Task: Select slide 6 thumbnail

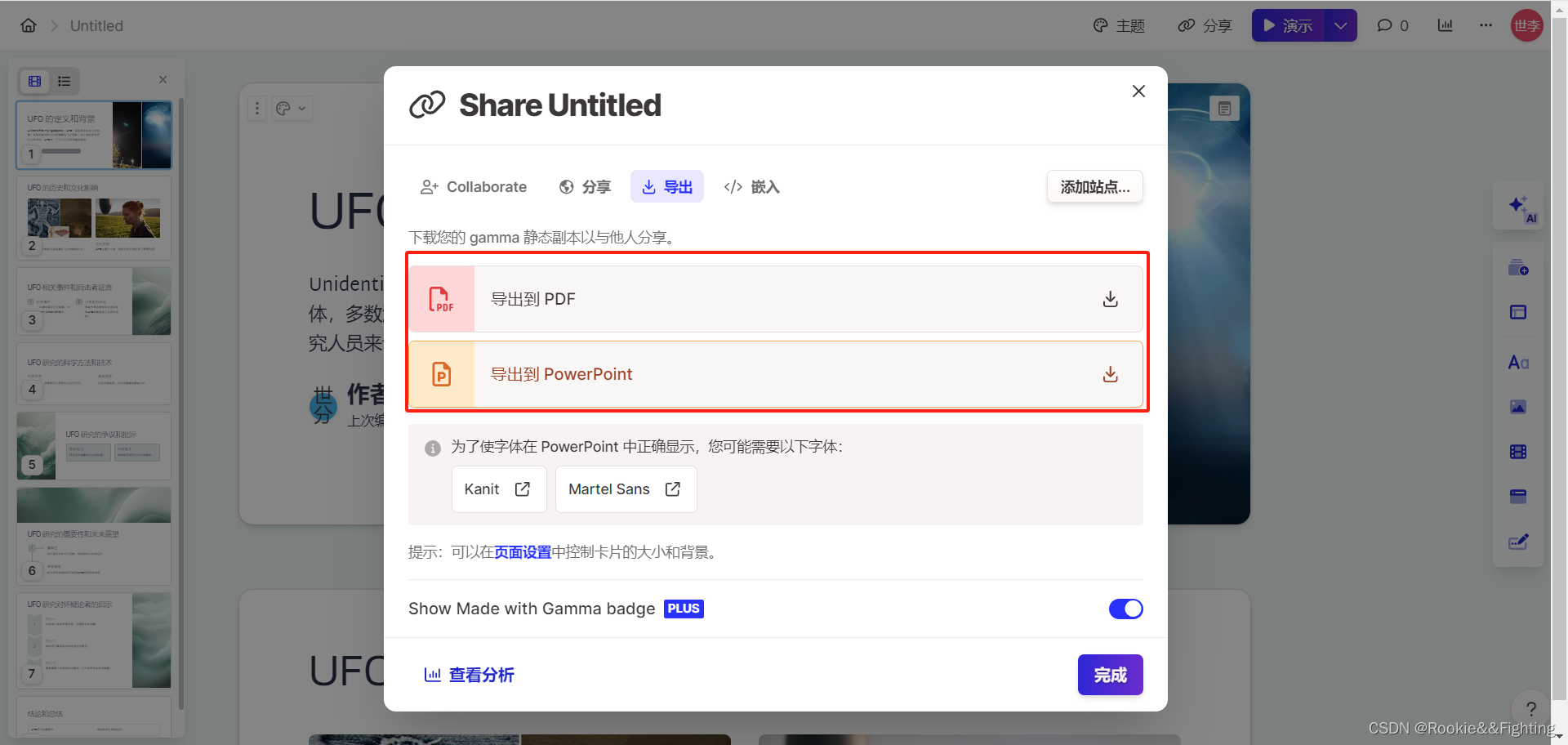Action: (94, 536)
